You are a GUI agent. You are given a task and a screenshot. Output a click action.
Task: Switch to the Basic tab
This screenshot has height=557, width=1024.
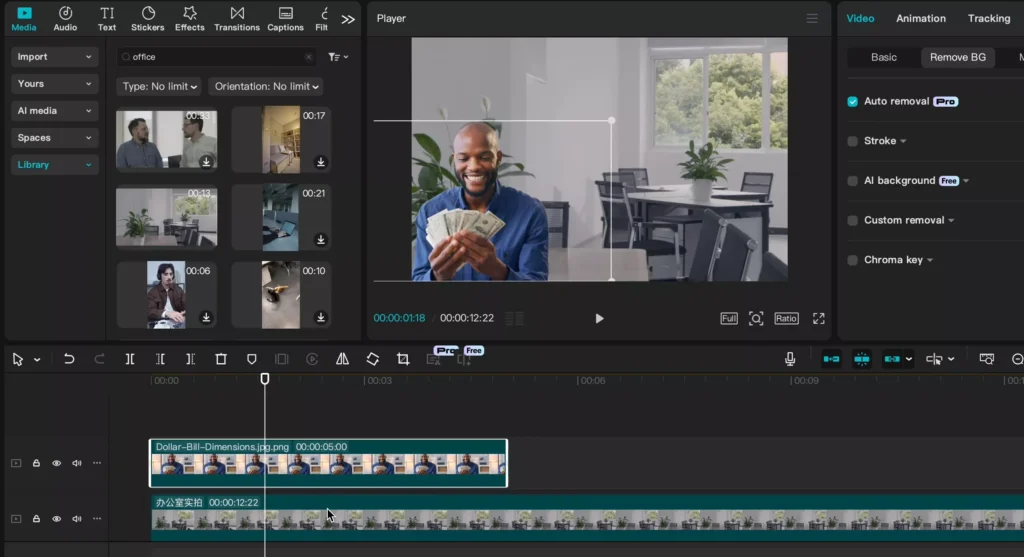(x=884, y=57)
